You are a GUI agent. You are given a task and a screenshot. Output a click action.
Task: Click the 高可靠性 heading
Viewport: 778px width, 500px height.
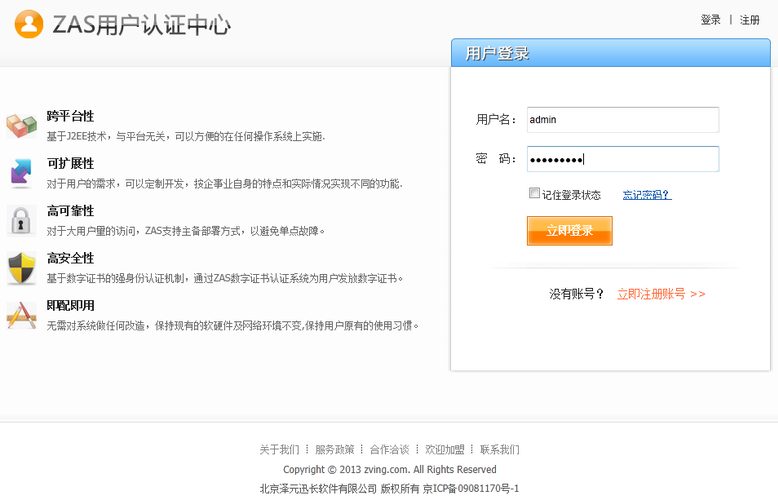[x=70, y=211]
